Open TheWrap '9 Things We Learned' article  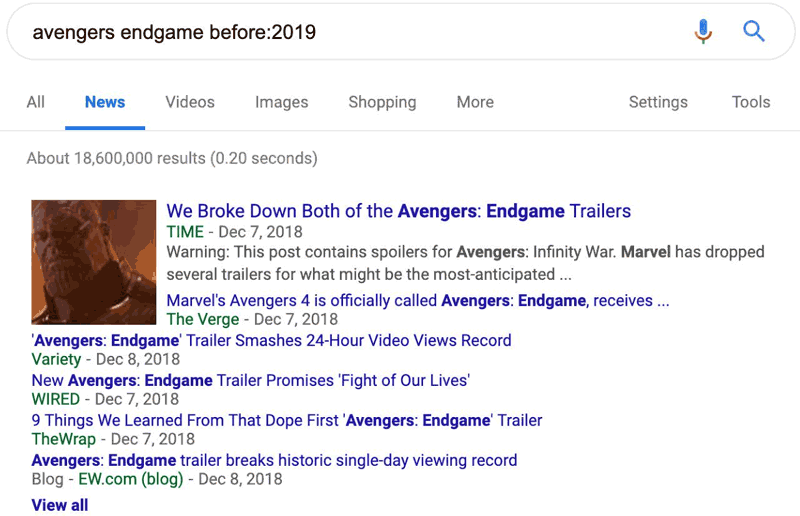pyautogui.click(x=286, y=420)
